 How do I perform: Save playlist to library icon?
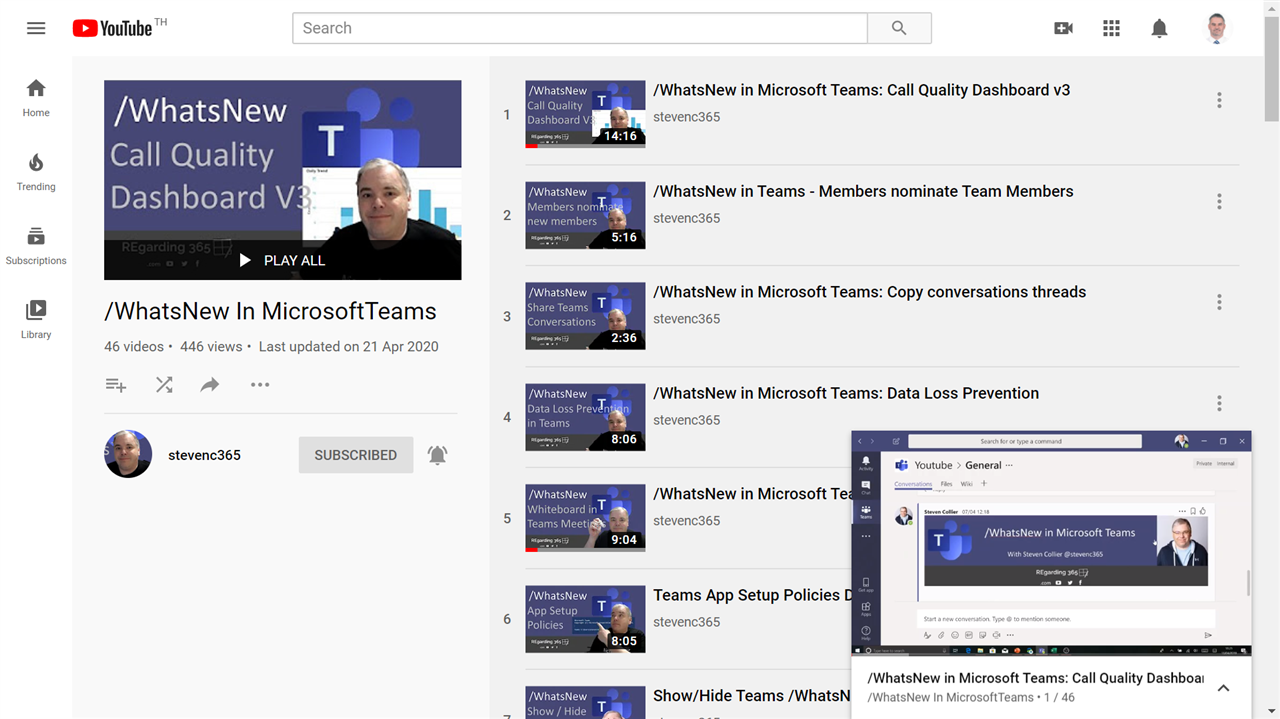pos(116,385)
